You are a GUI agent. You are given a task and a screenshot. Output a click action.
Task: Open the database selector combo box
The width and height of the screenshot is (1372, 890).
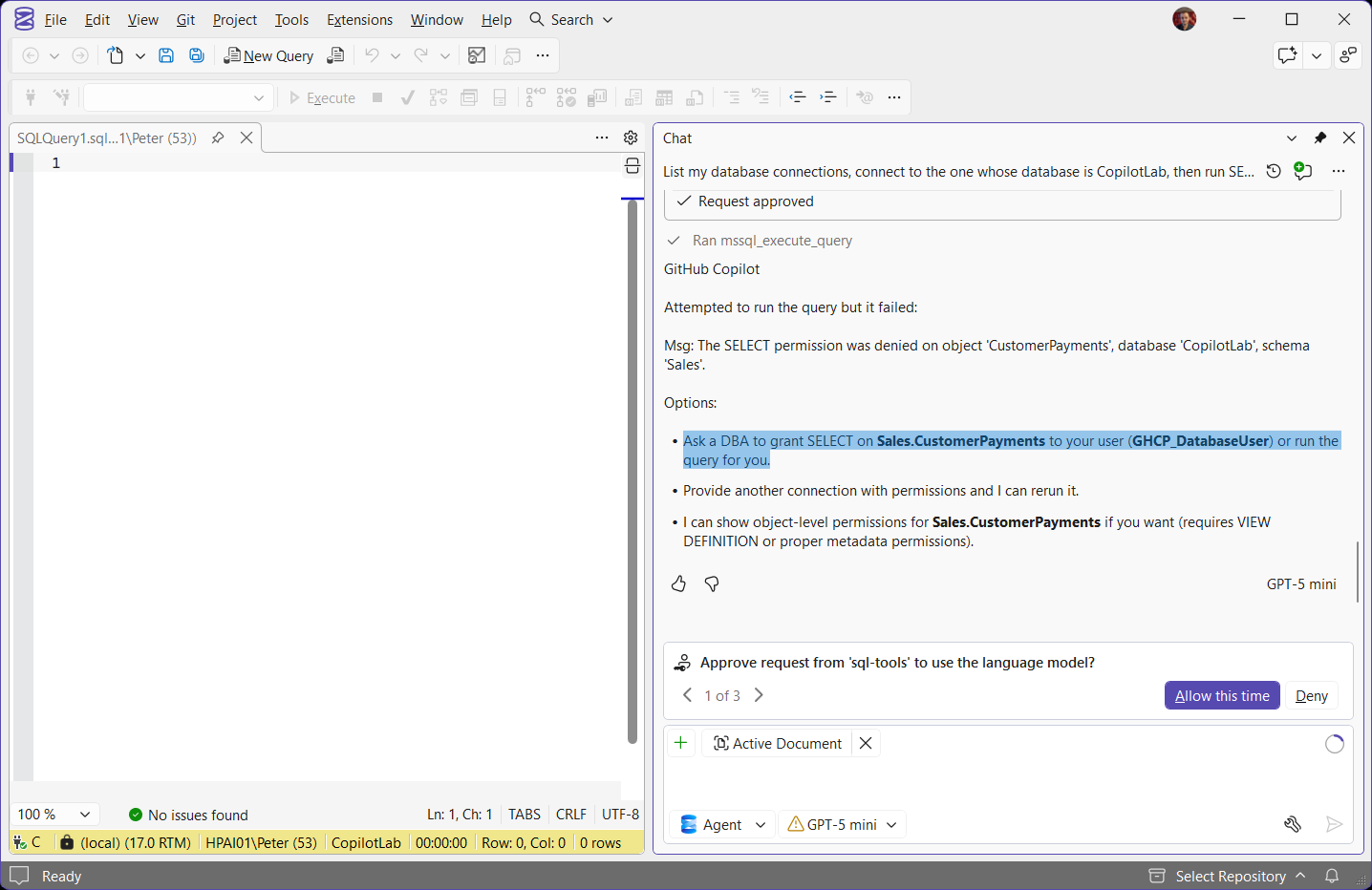[179, 97]
